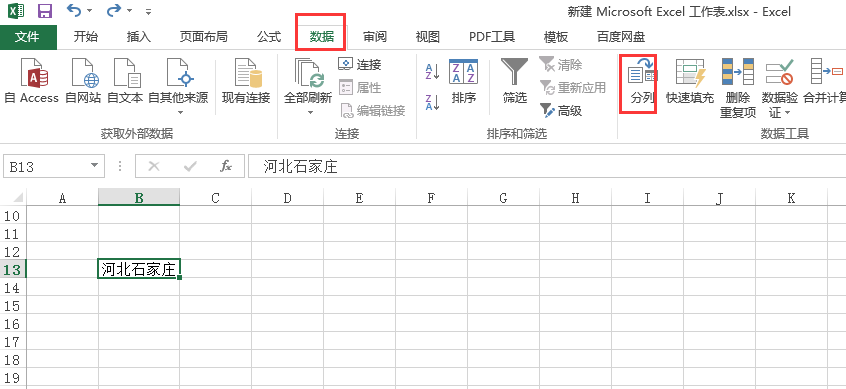846x389 pixels.
Task: Open the 模板 tab
Action: (x=556, y=37)
